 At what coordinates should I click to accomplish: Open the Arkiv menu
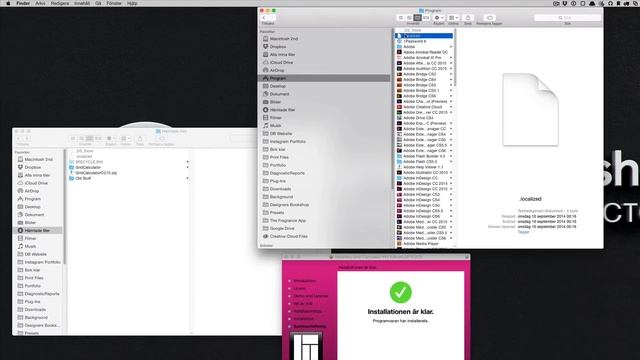pos(40,3)
